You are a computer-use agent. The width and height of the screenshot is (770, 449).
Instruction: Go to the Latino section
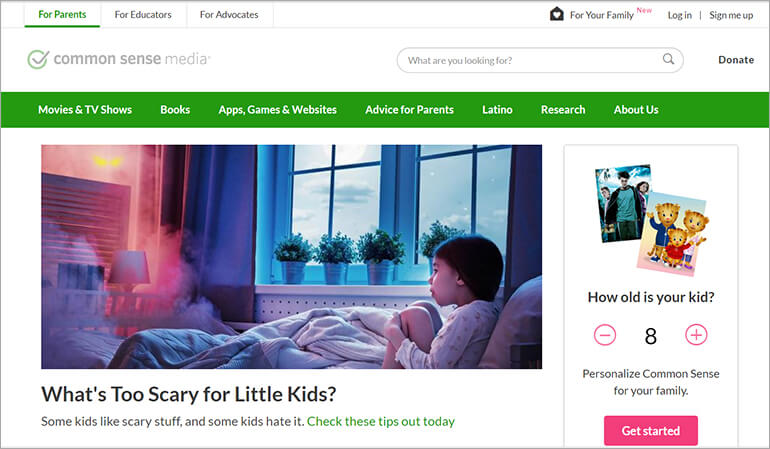point(497,110)
